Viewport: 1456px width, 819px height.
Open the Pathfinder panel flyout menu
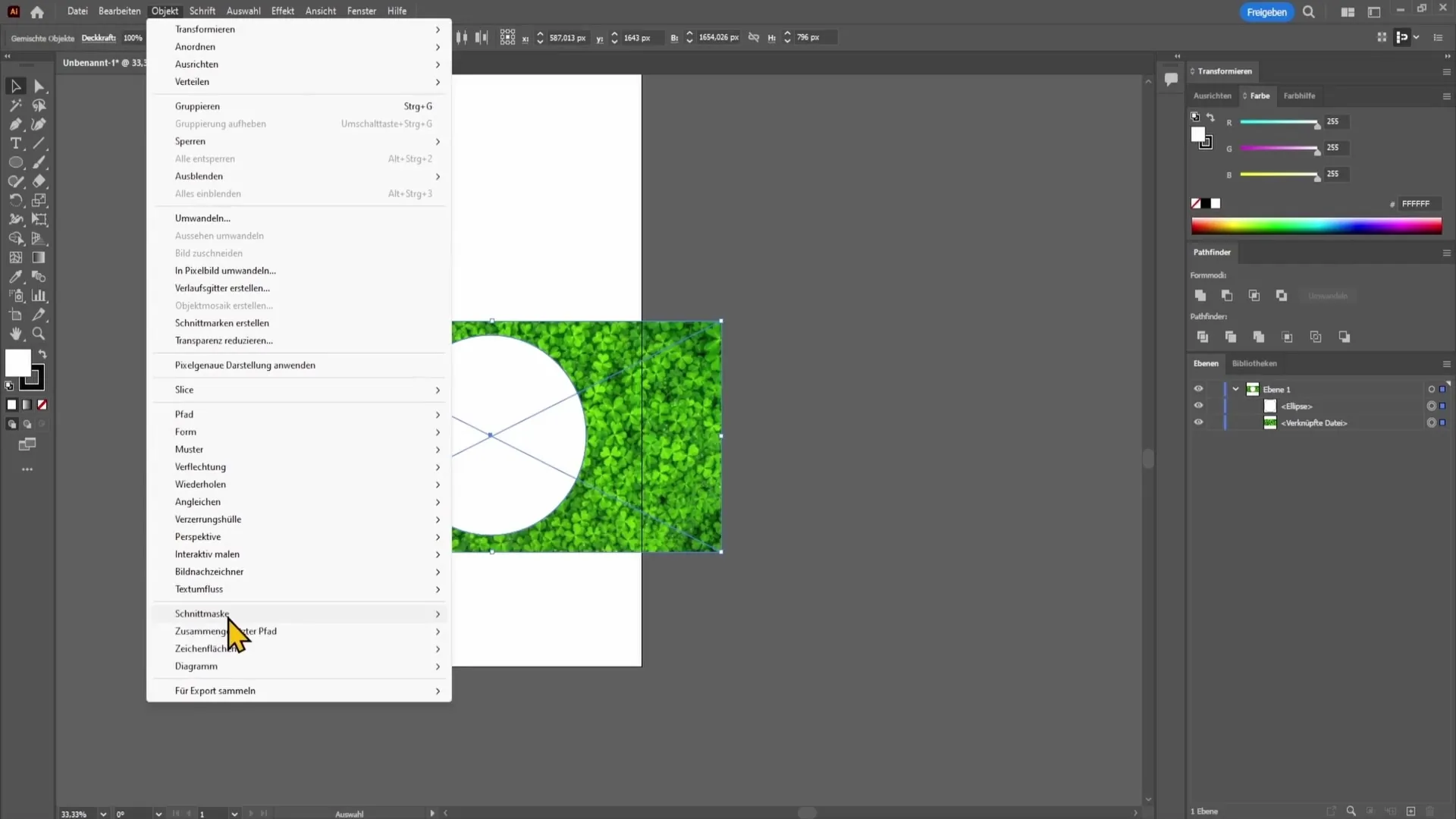tap(1446, 253)
